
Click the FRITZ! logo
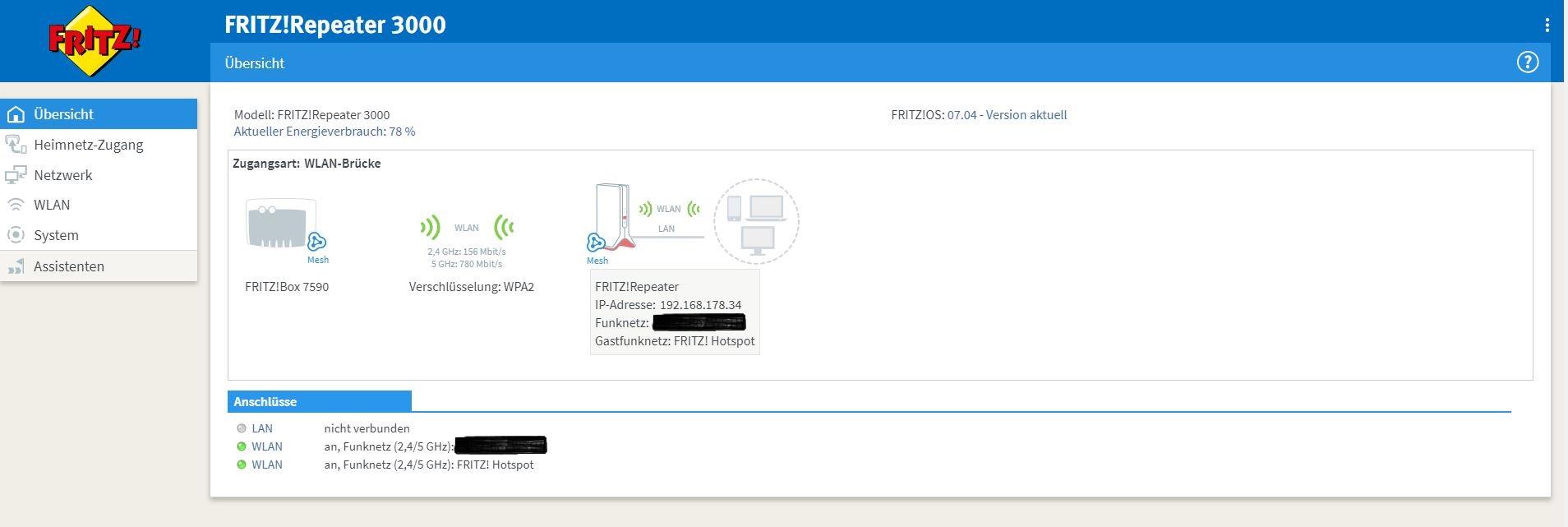(x=95, y=41)
